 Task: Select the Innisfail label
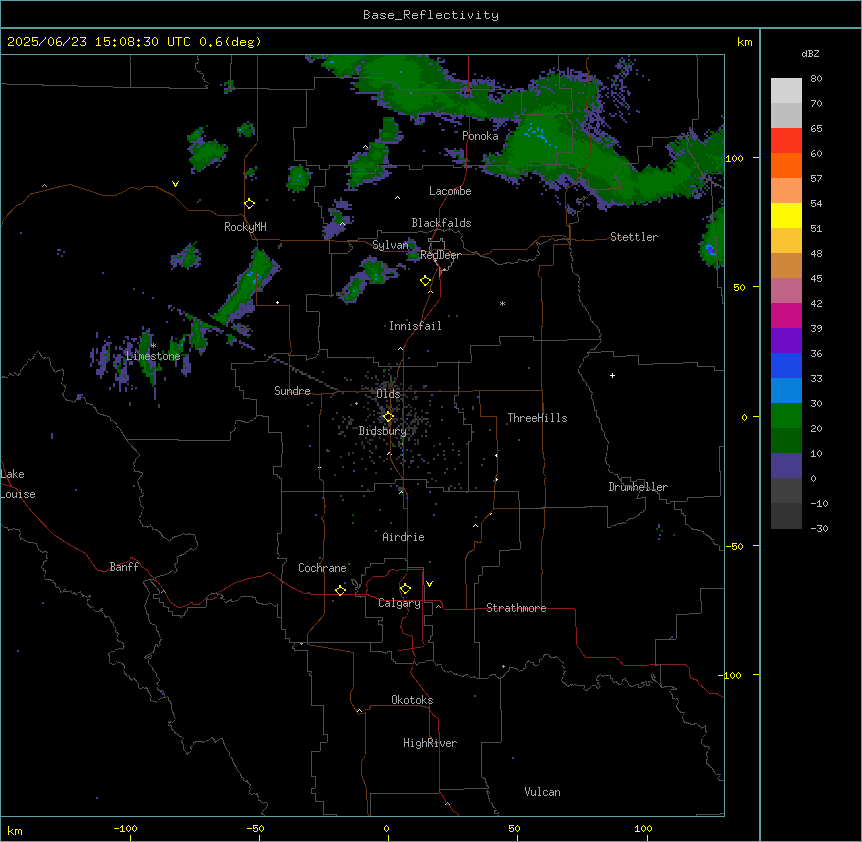(415, 326)
